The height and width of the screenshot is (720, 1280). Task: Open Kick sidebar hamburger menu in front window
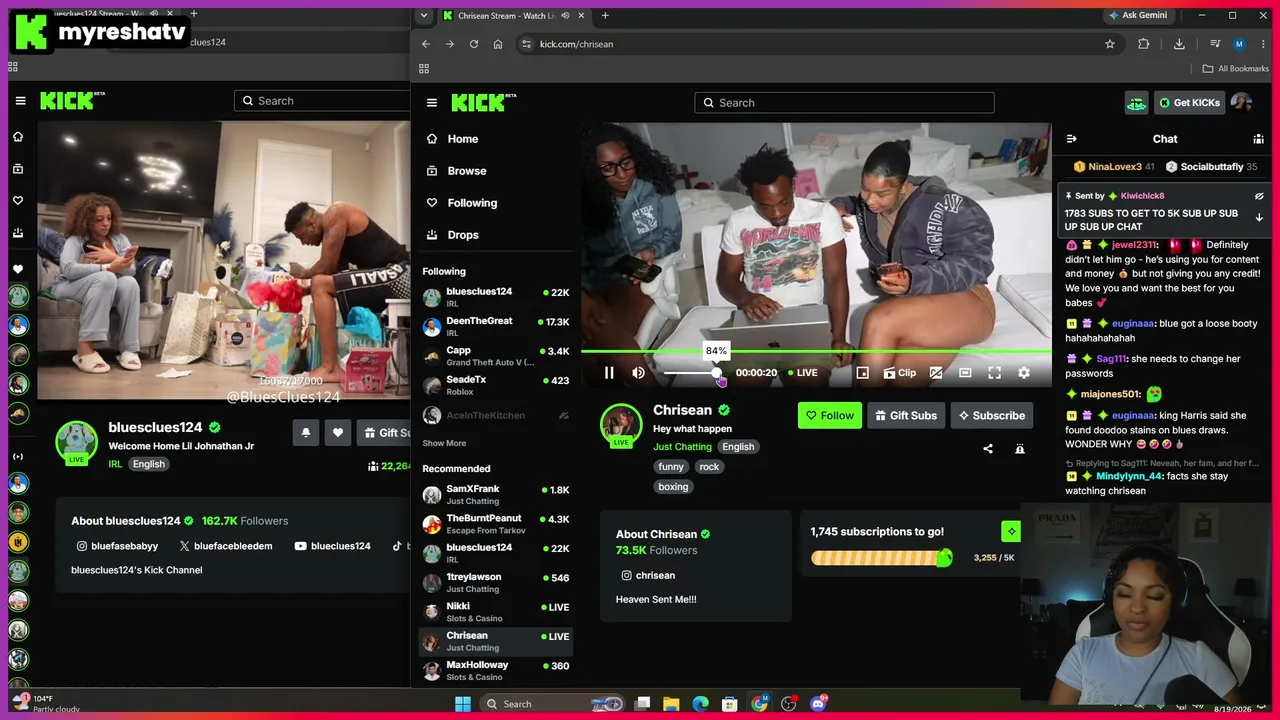(x=432, y=103)
